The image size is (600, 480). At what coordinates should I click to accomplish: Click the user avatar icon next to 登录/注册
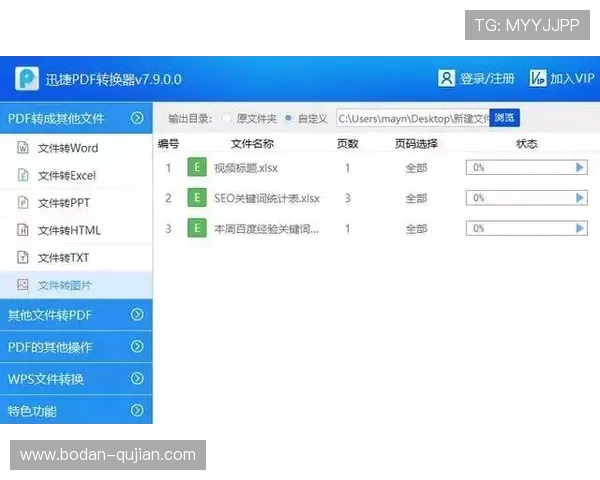click(x=446, y=78)
